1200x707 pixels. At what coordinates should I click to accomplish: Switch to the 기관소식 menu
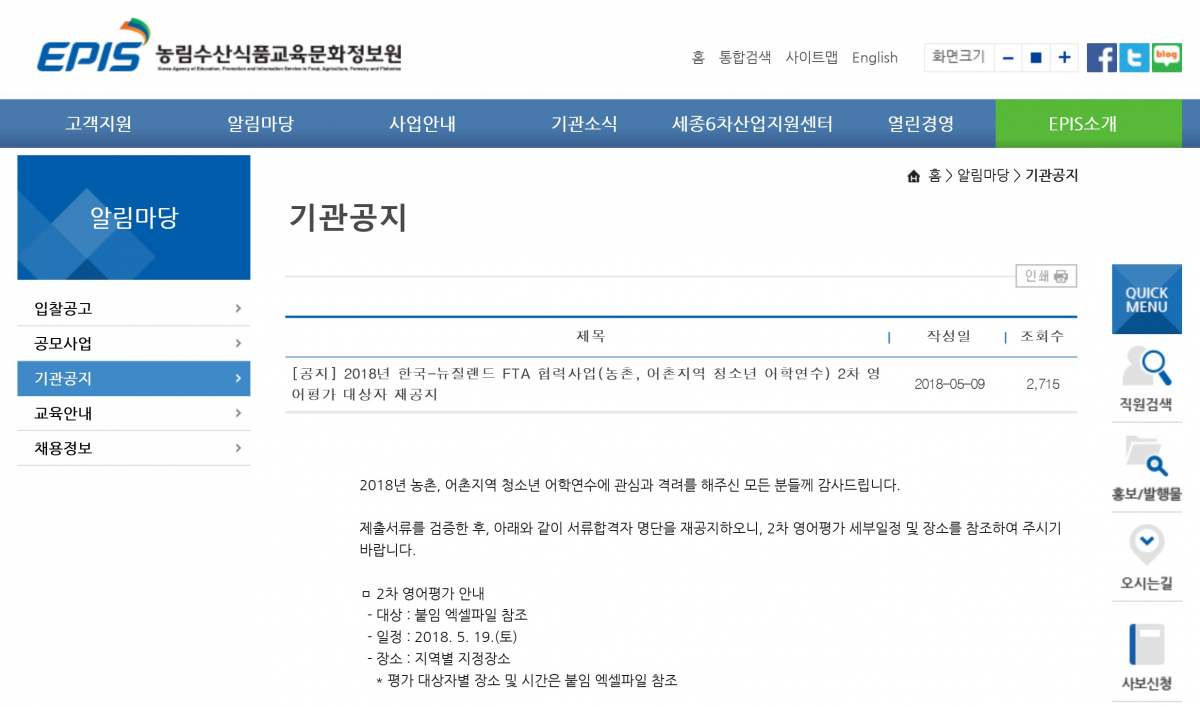pos(584,123)
